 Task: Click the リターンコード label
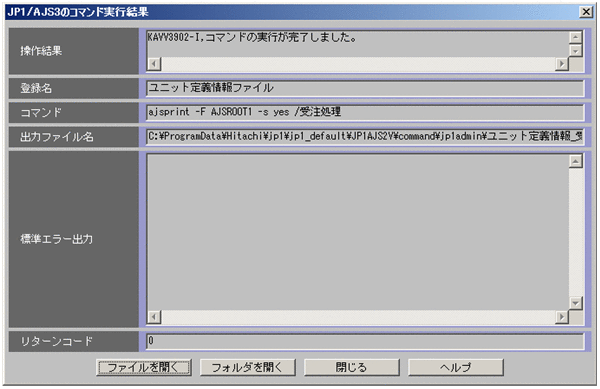point(57,341)
